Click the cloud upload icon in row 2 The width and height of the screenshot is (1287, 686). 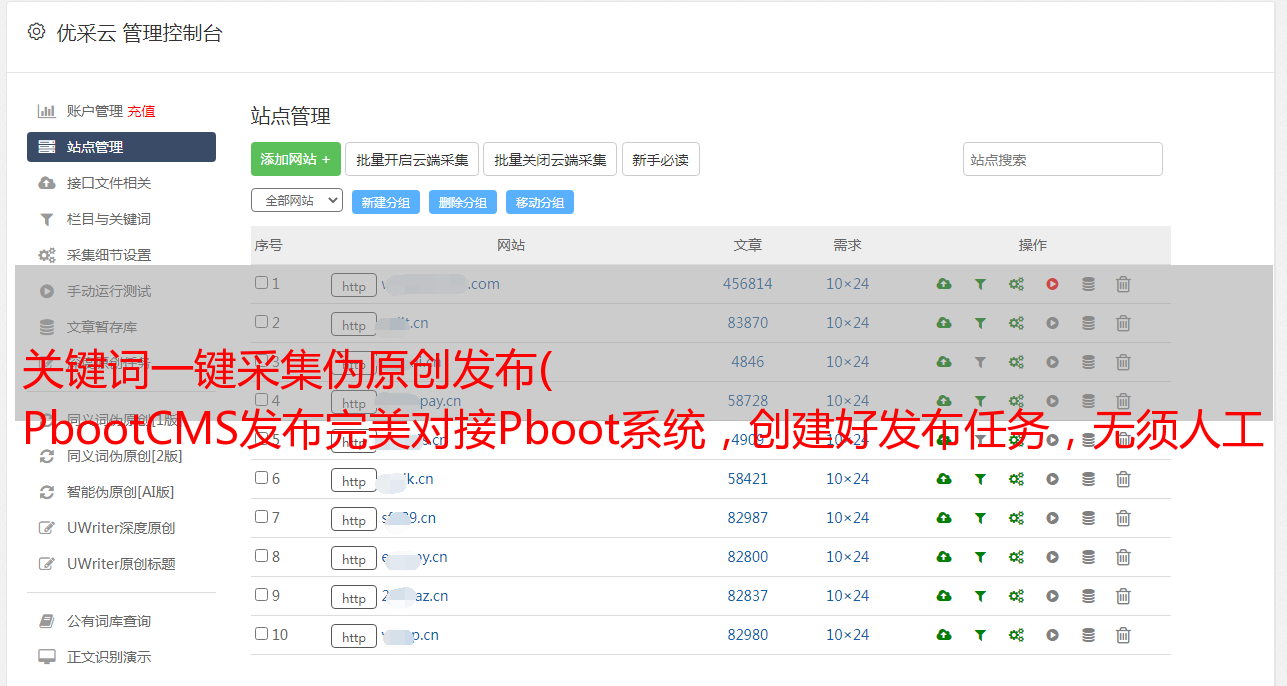[944, 323]
